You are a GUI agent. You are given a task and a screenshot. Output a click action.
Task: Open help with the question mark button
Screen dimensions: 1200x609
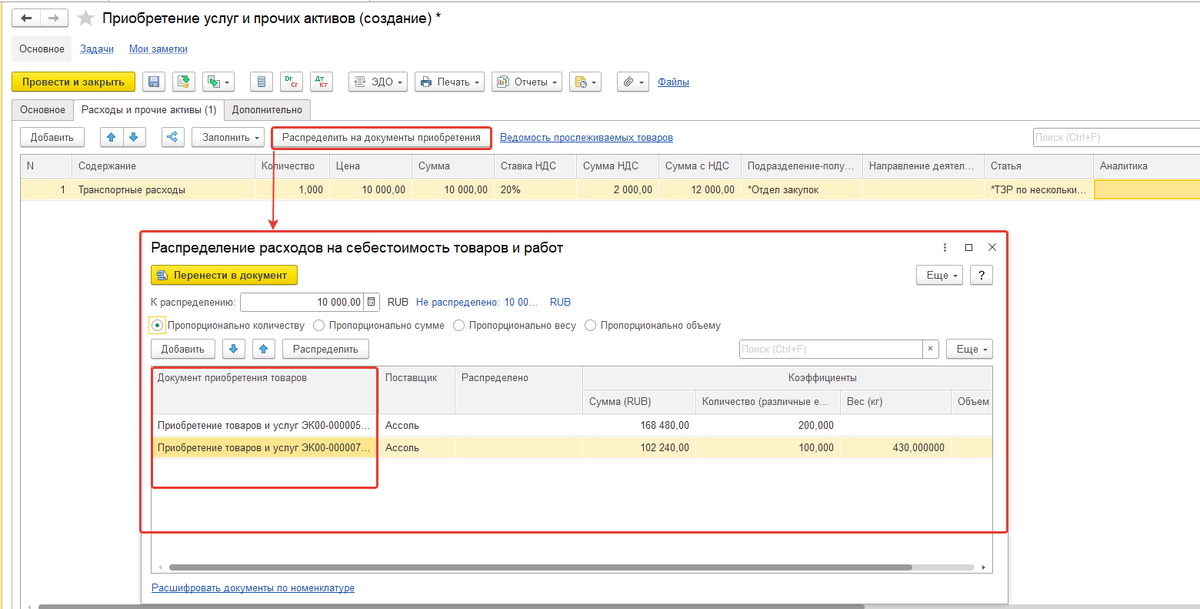point(981,275)
